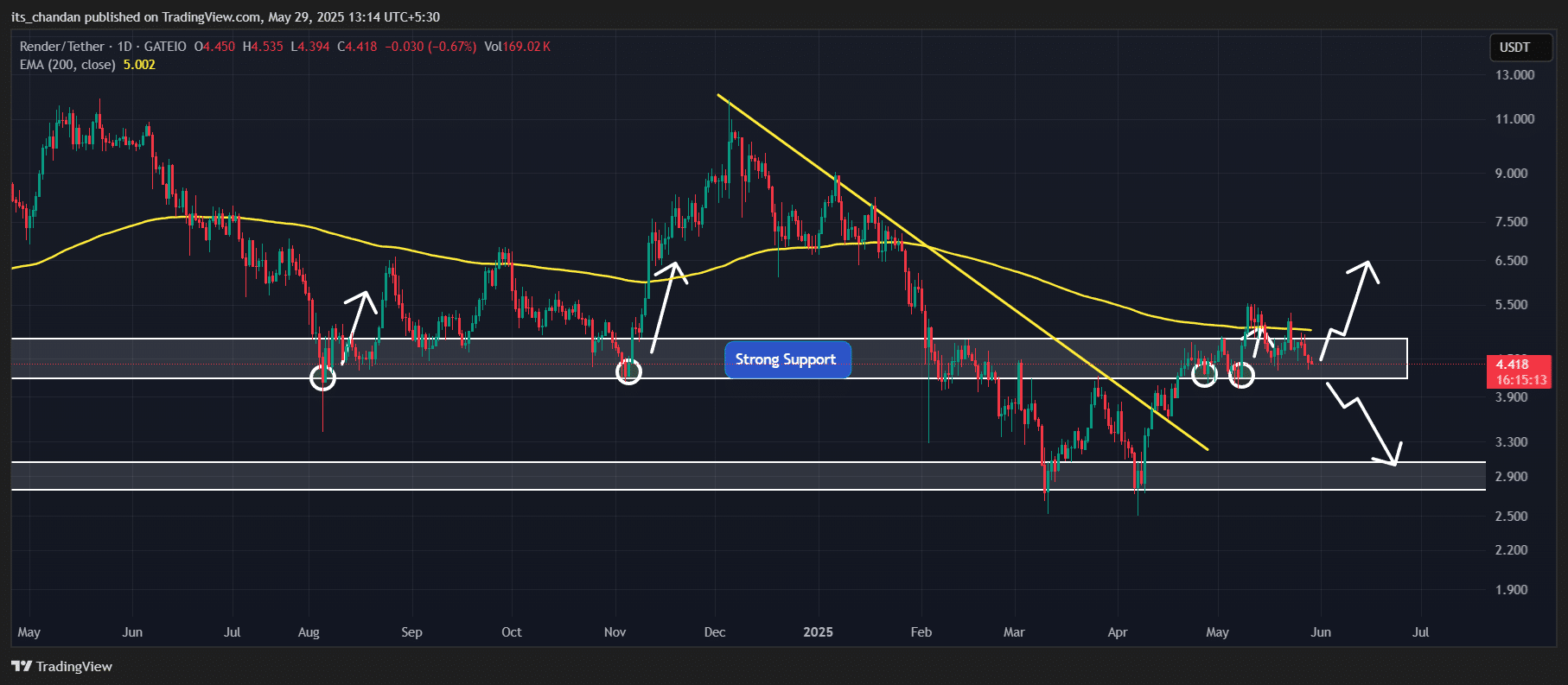Click the Mar time axis label
Image resolution: width=1568 pixels, height=685 pixels.
1014,632
